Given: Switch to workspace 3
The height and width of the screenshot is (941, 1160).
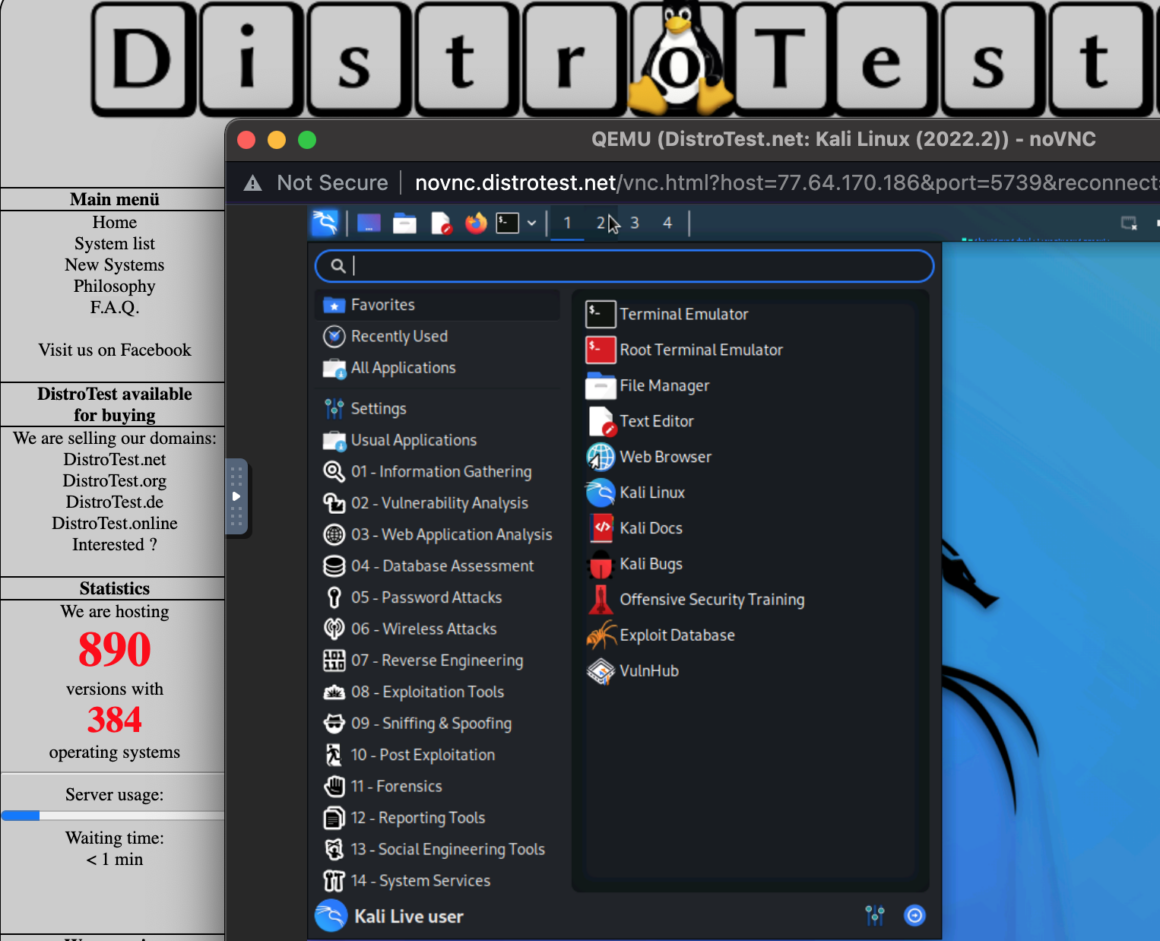Looking at the screenshot, I should (634, 223).
